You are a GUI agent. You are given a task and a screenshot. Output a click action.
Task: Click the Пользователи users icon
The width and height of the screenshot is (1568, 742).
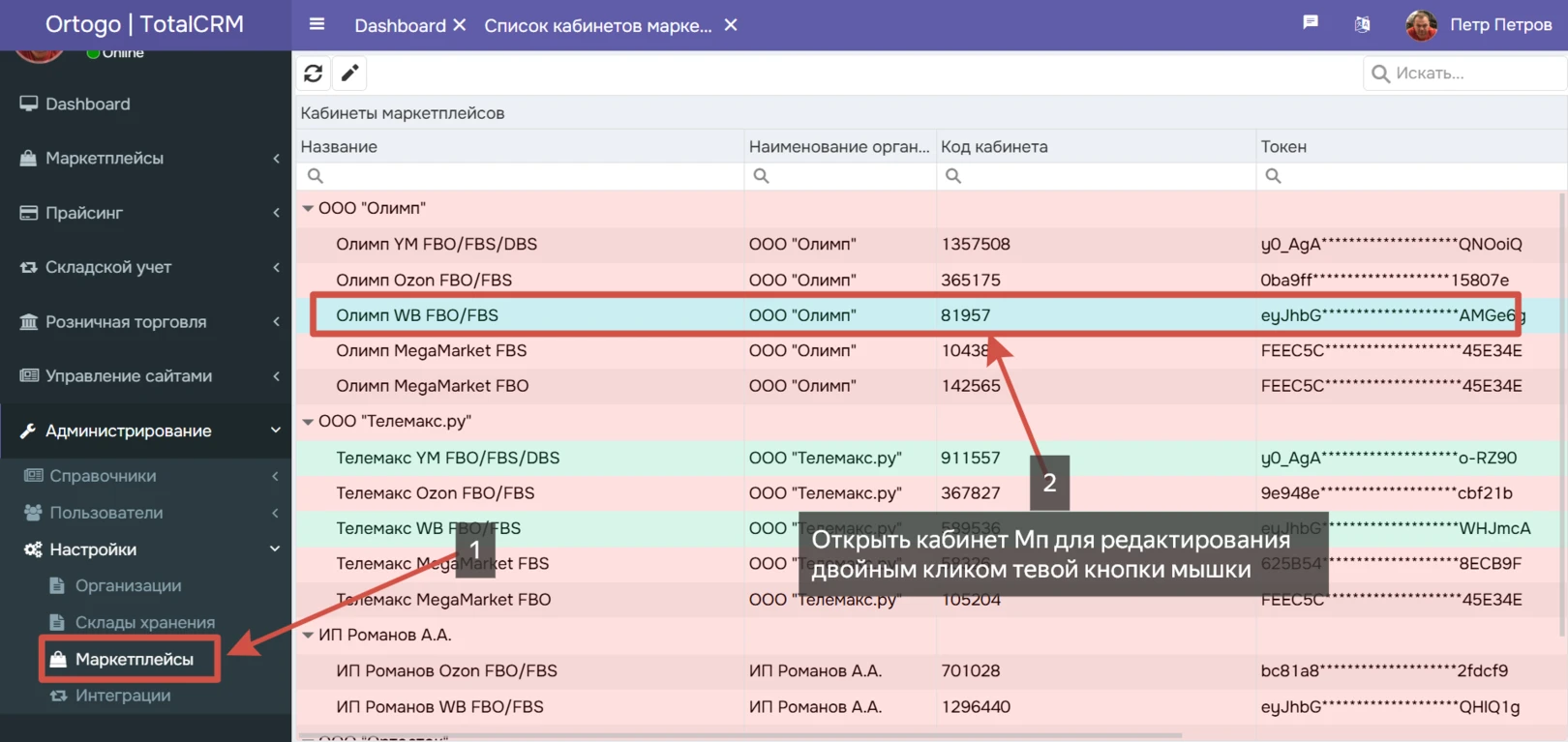coord(34,512)
